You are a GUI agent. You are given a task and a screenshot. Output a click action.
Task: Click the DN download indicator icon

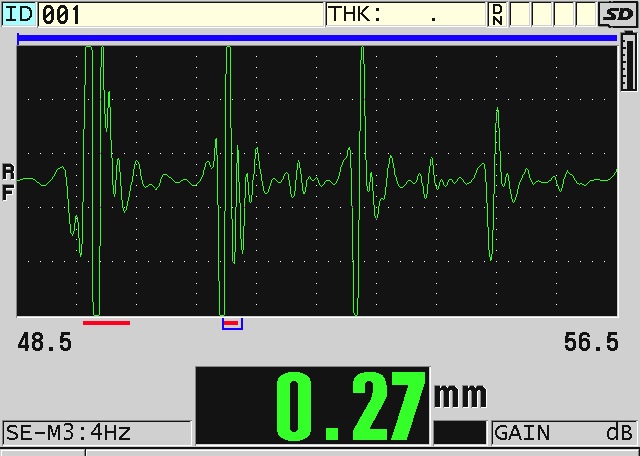(x=497, y=14)
